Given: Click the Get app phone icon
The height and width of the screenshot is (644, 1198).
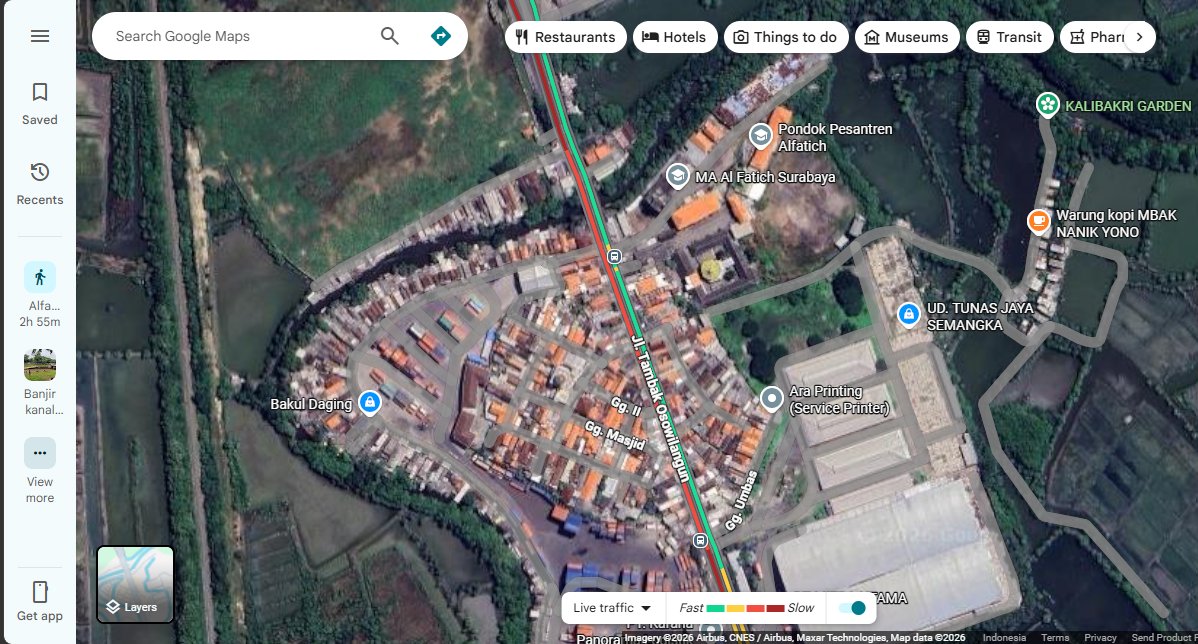Looking at the screenshot, I should pyautogui.click(x=40, y=592).
